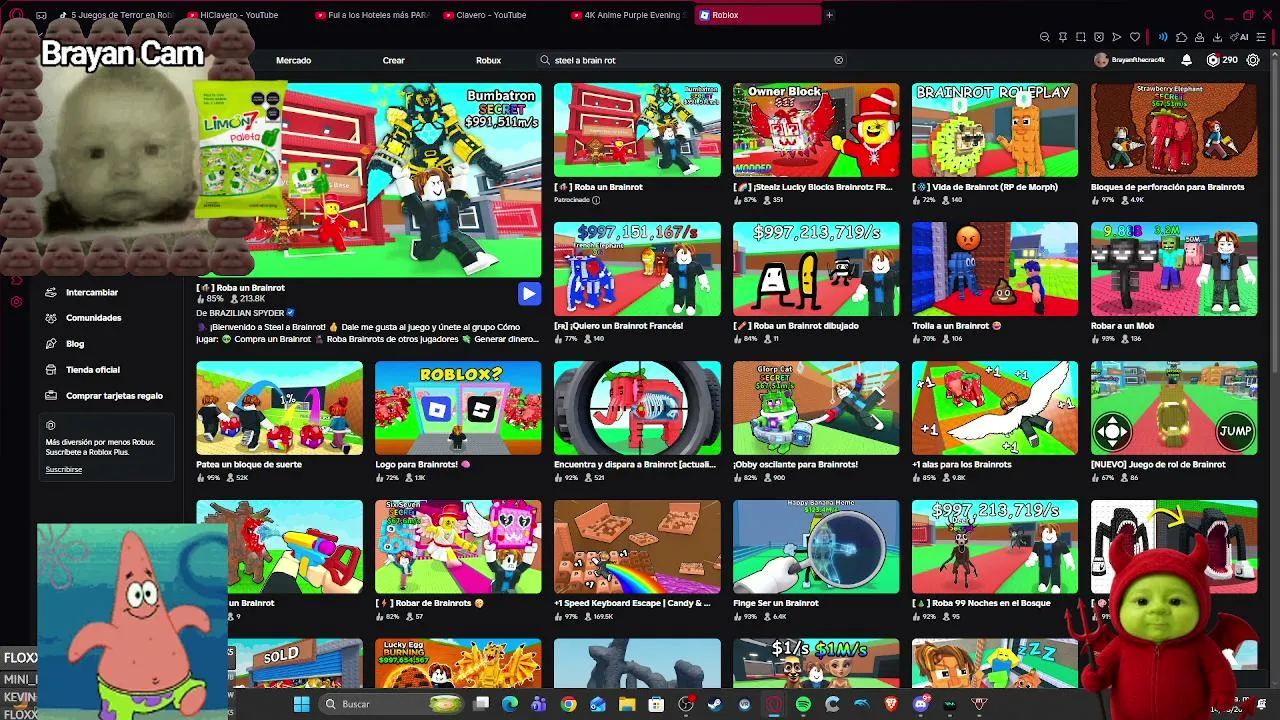The width and height of the screenshot is (1280, 720).
Task: Open Intercambiar in the sidebar
Action: point(92,292)
